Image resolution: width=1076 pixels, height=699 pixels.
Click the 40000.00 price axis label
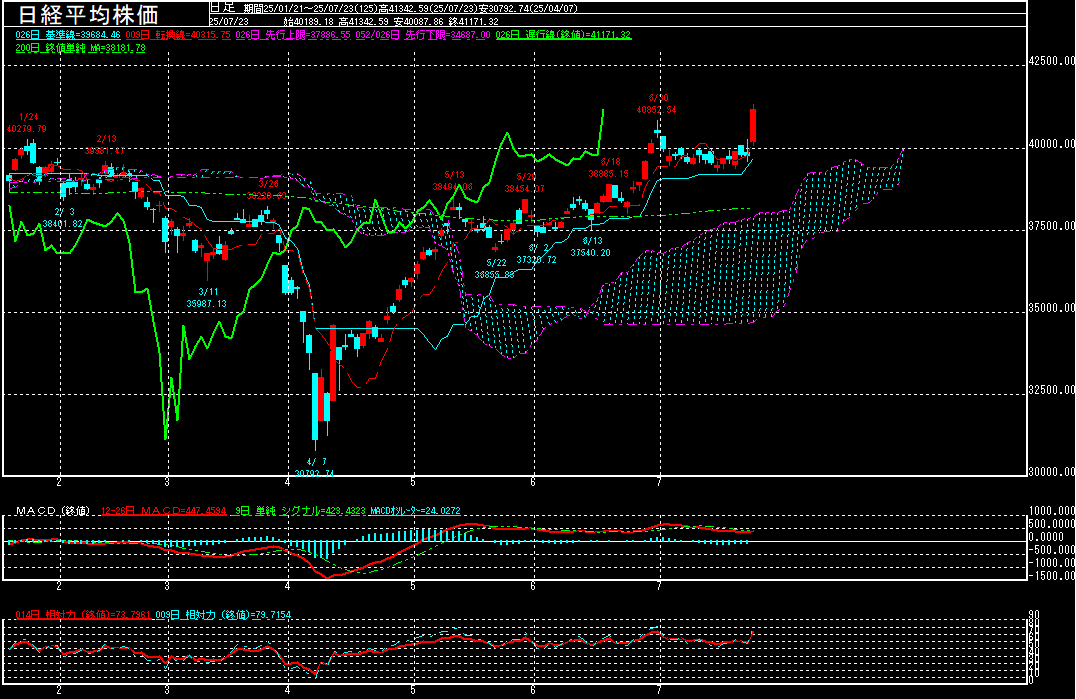1052,143
